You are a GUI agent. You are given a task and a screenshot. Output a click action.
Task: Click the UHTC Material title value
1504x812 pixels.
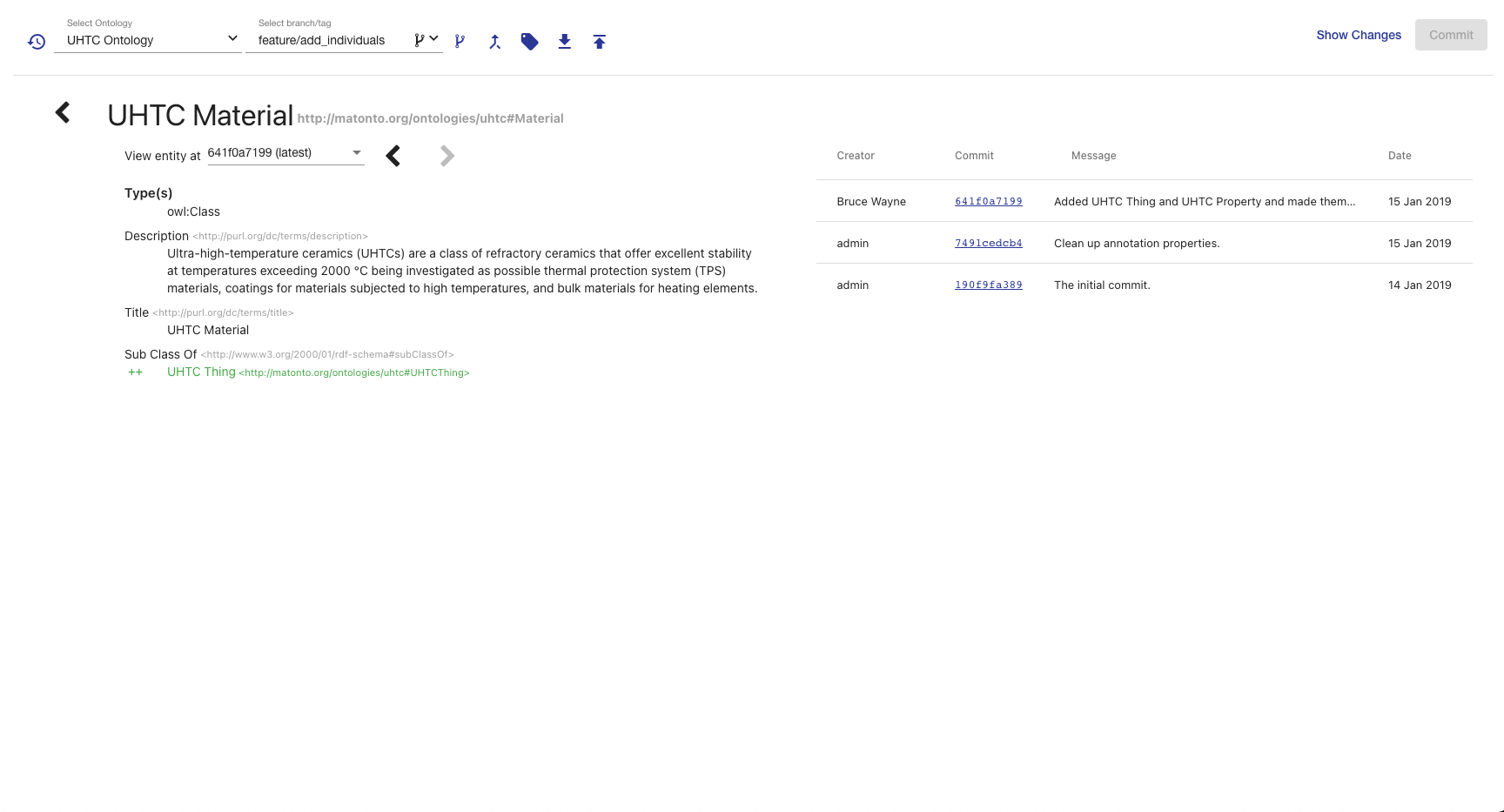tap(208, 330)
